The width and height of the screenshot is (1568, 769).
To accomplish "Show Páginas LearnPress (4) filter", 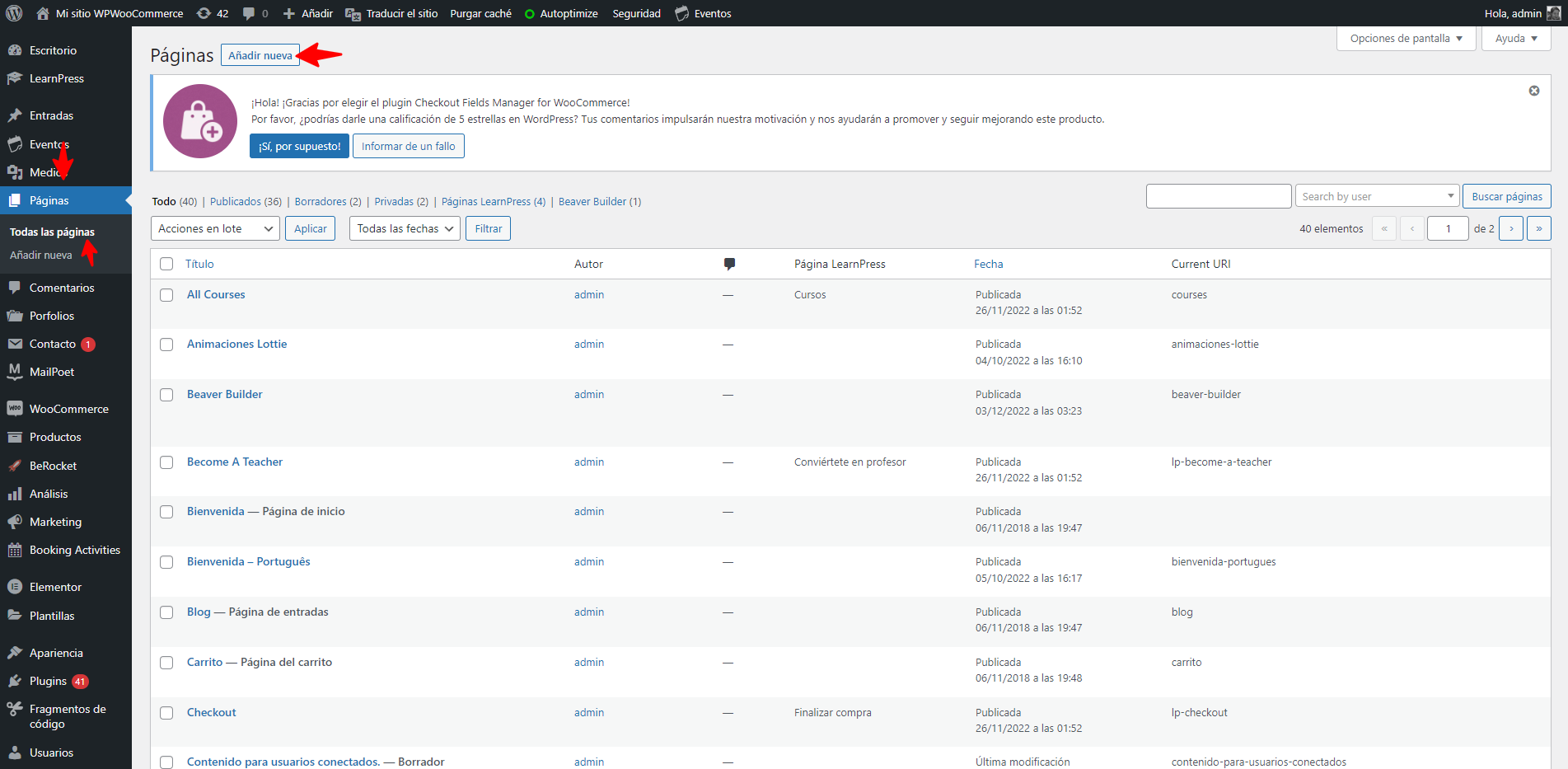I will coord(494,201).
